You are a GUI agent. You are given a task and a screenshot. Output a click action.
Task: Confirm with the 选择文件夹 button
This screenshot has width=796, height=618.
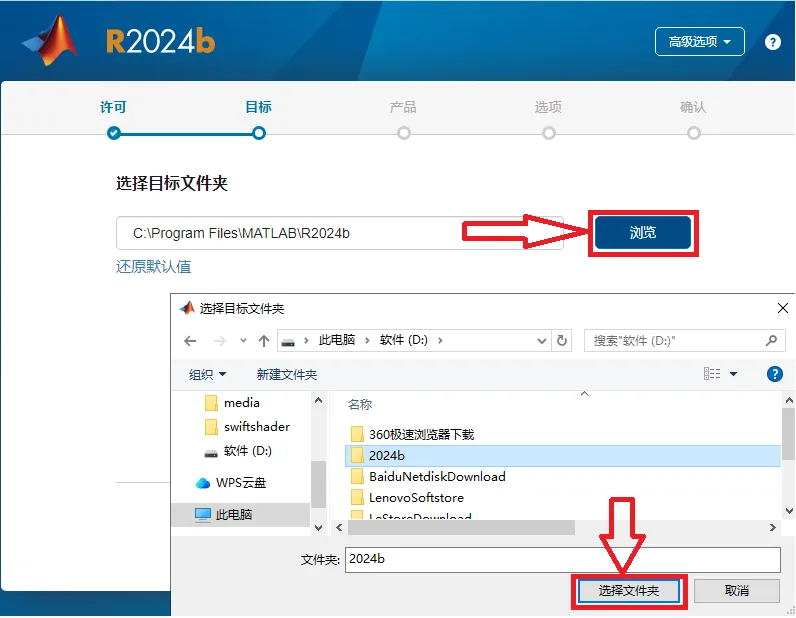tap(628, 591)
